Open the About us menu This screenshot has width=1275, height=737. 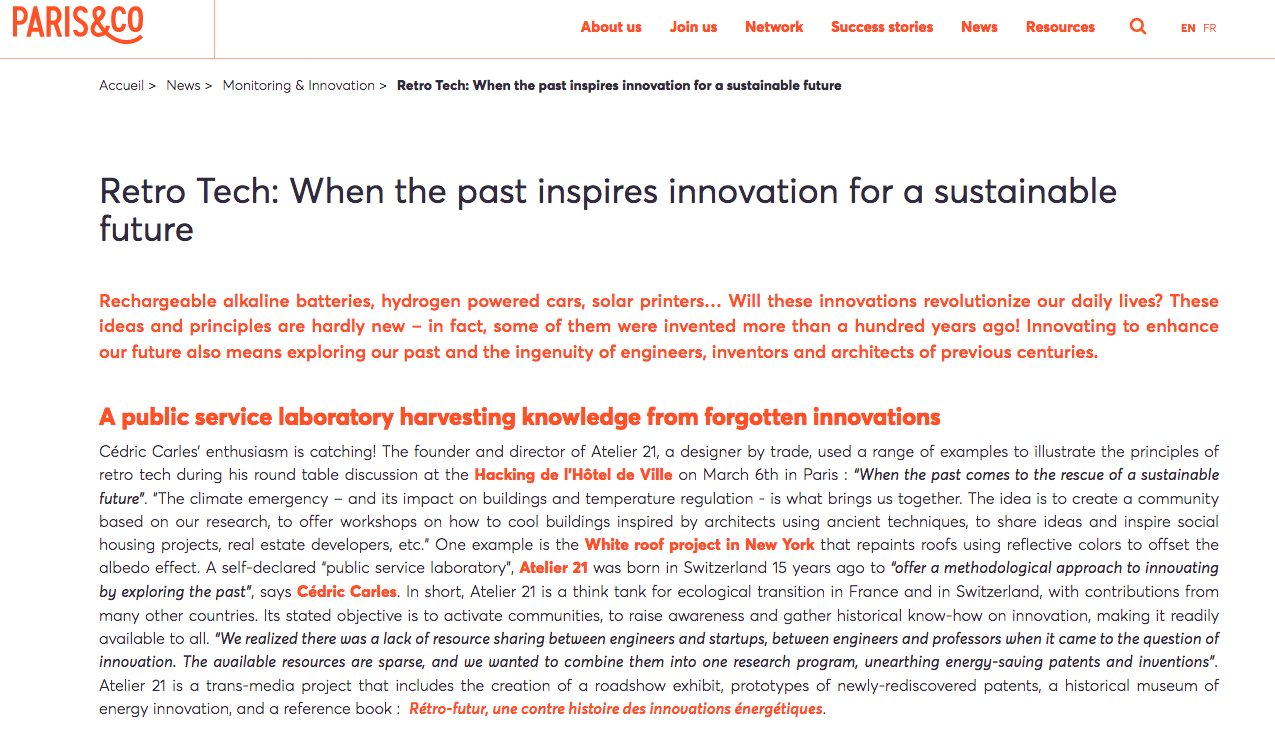coord(611,27)
